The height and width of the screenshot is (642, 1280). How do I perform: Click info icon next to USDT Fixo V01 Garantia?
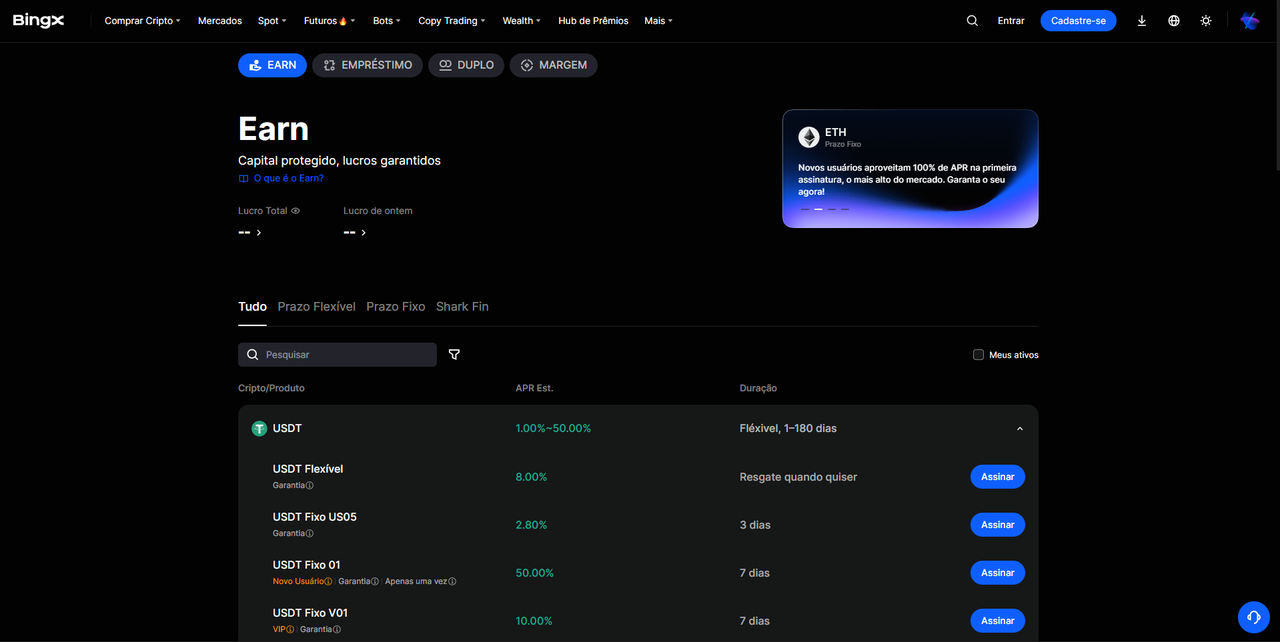[337, 629]
